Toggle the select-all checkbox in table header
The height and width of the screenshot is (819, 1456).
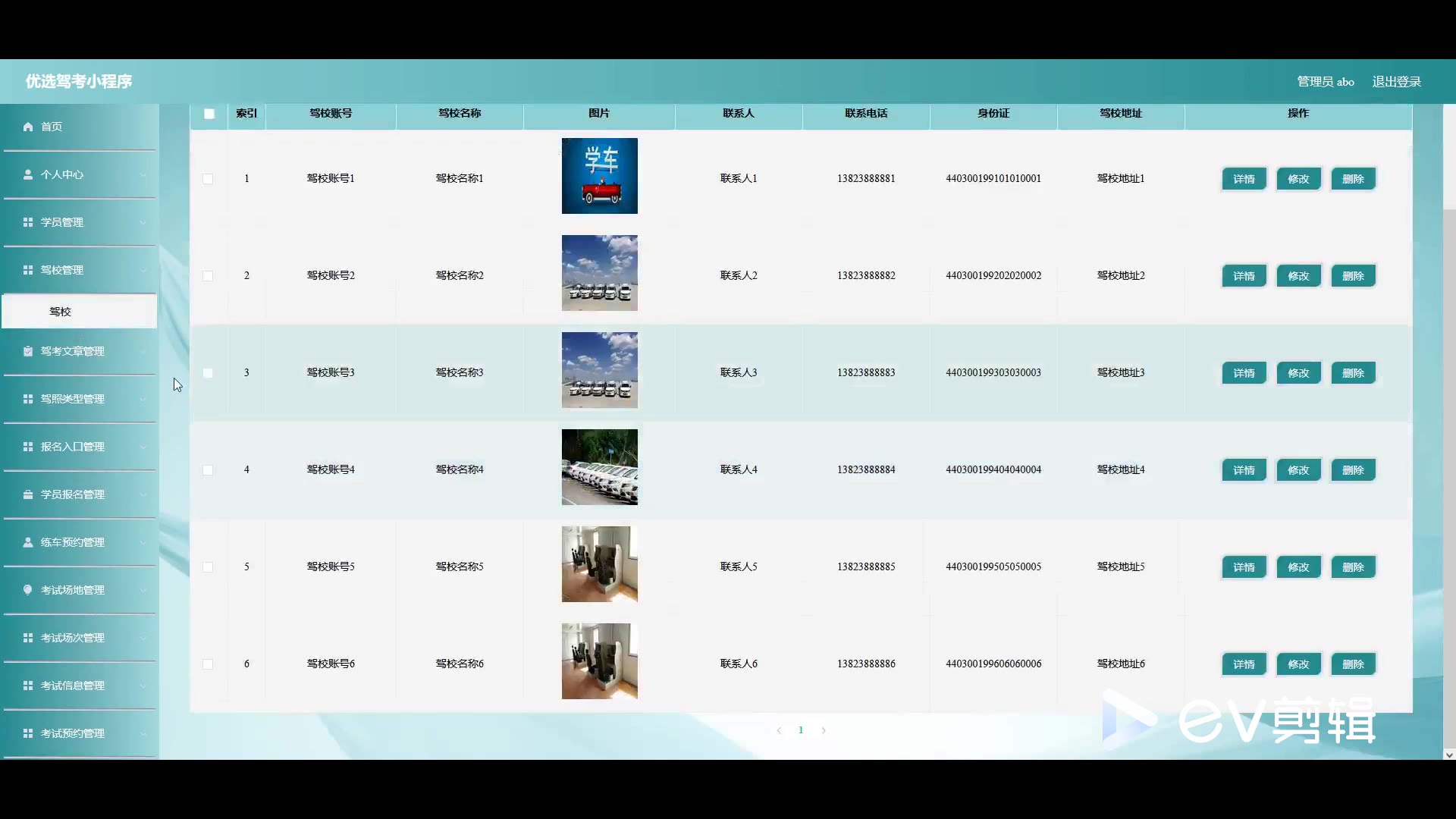click(209, 114)
